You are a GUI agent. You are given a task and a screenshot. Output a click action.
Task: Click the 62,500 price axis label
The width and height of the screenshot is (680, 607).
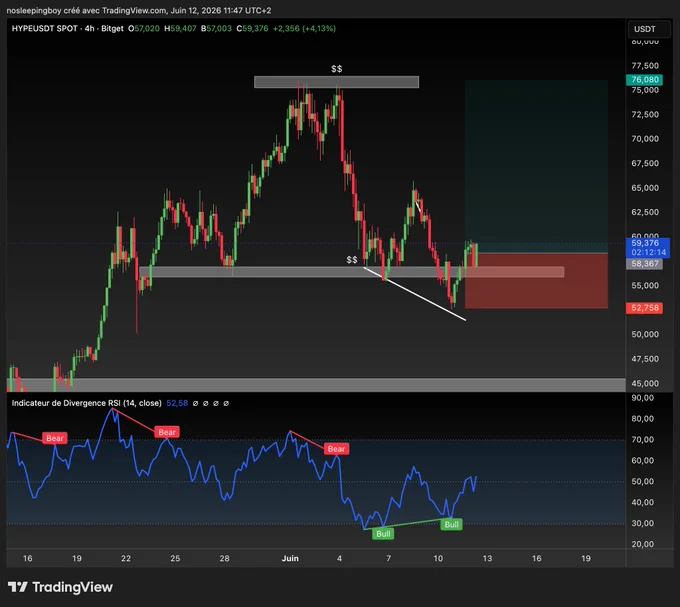point(645,212)
